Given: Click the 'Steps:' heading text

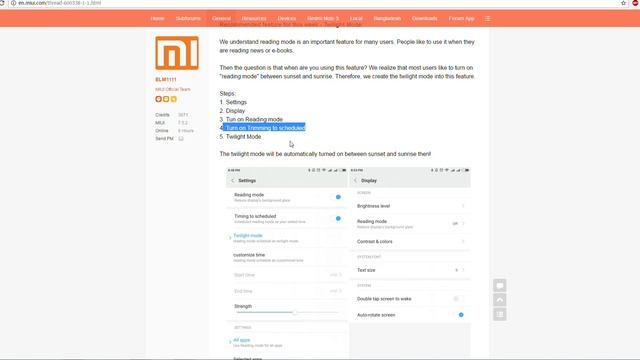Looking at the screenshot, I should click(227, 93).
